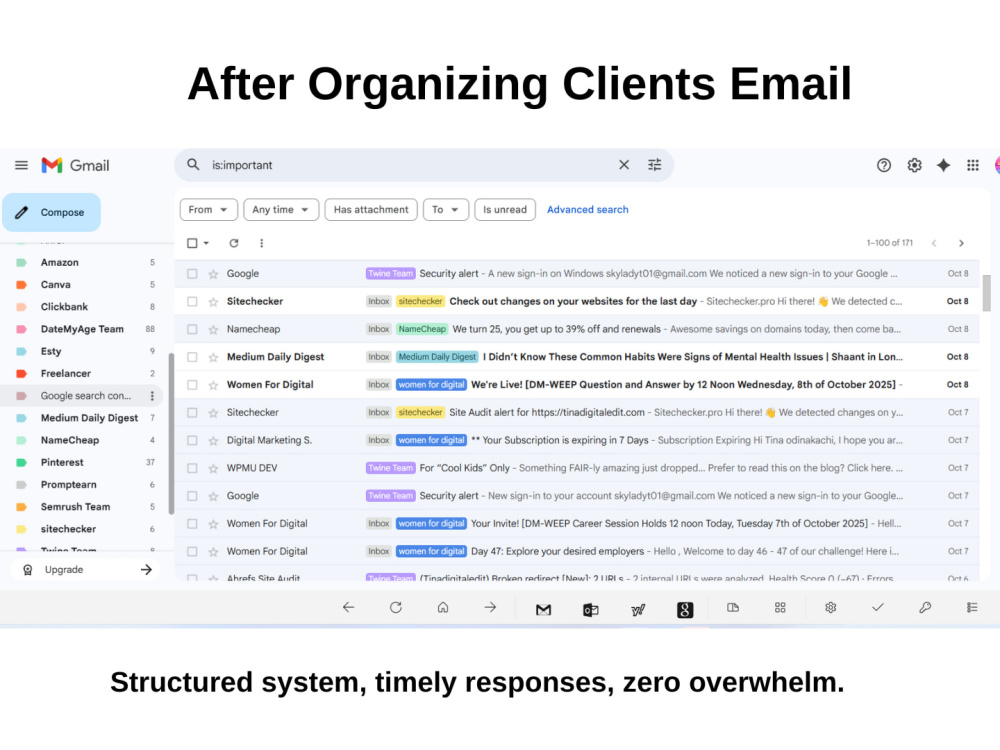This screenshot has height=750, width=1000.
Task: Open the More options three-dot menu above list
Action: [261, 243]
